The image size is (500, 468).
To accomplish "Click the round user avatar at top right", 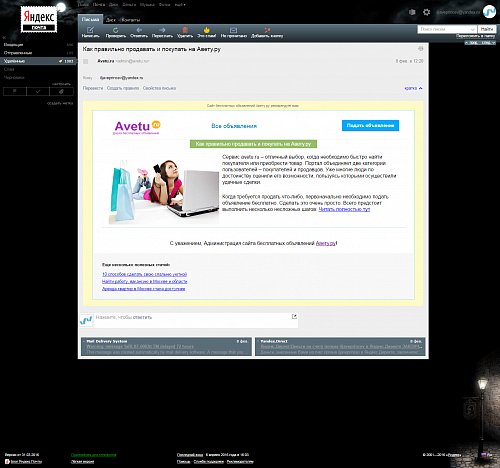I will click(490, 12).
